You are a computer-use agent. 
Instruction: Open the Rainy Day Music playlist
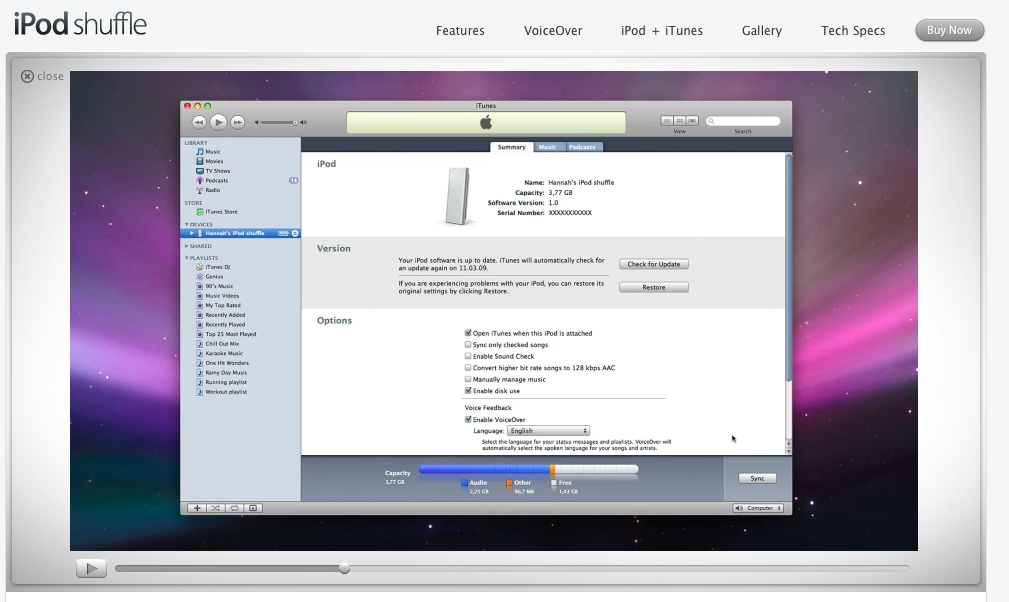226,373
